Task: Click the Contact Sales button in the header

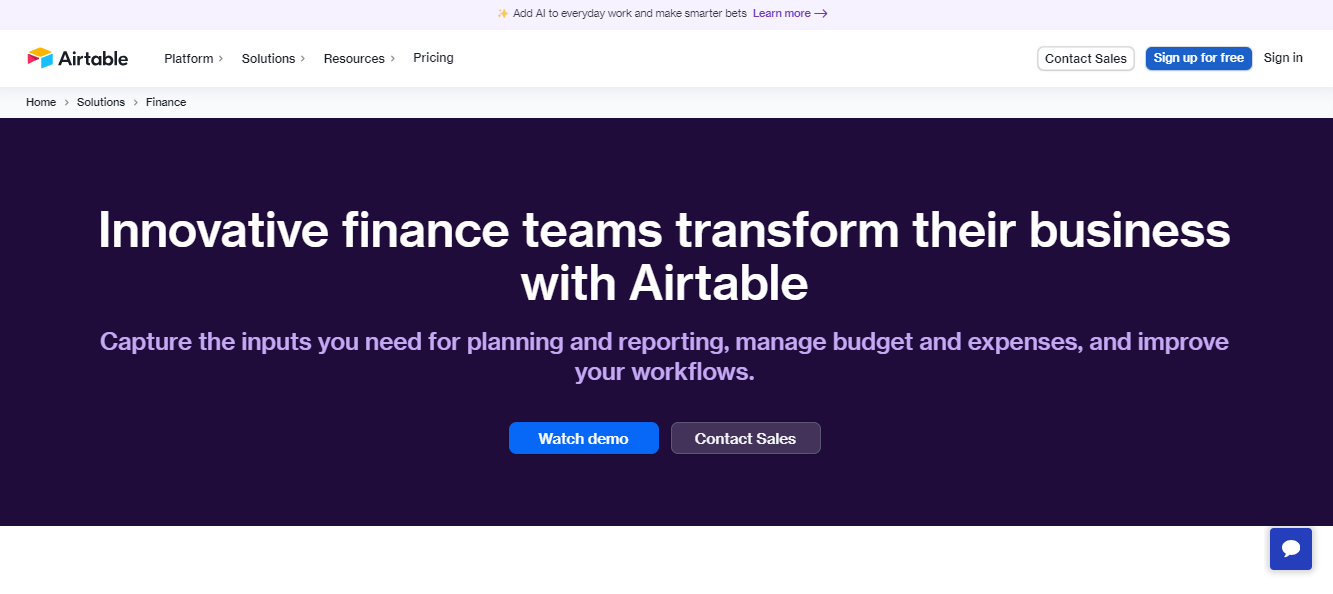Action: [1085, 58]
